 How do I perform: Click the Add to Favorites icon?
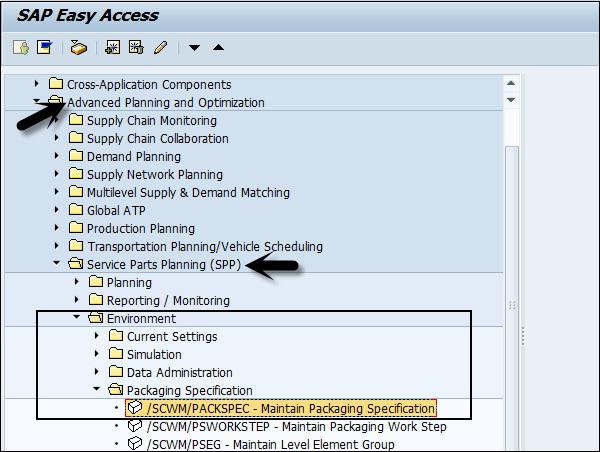112,47
